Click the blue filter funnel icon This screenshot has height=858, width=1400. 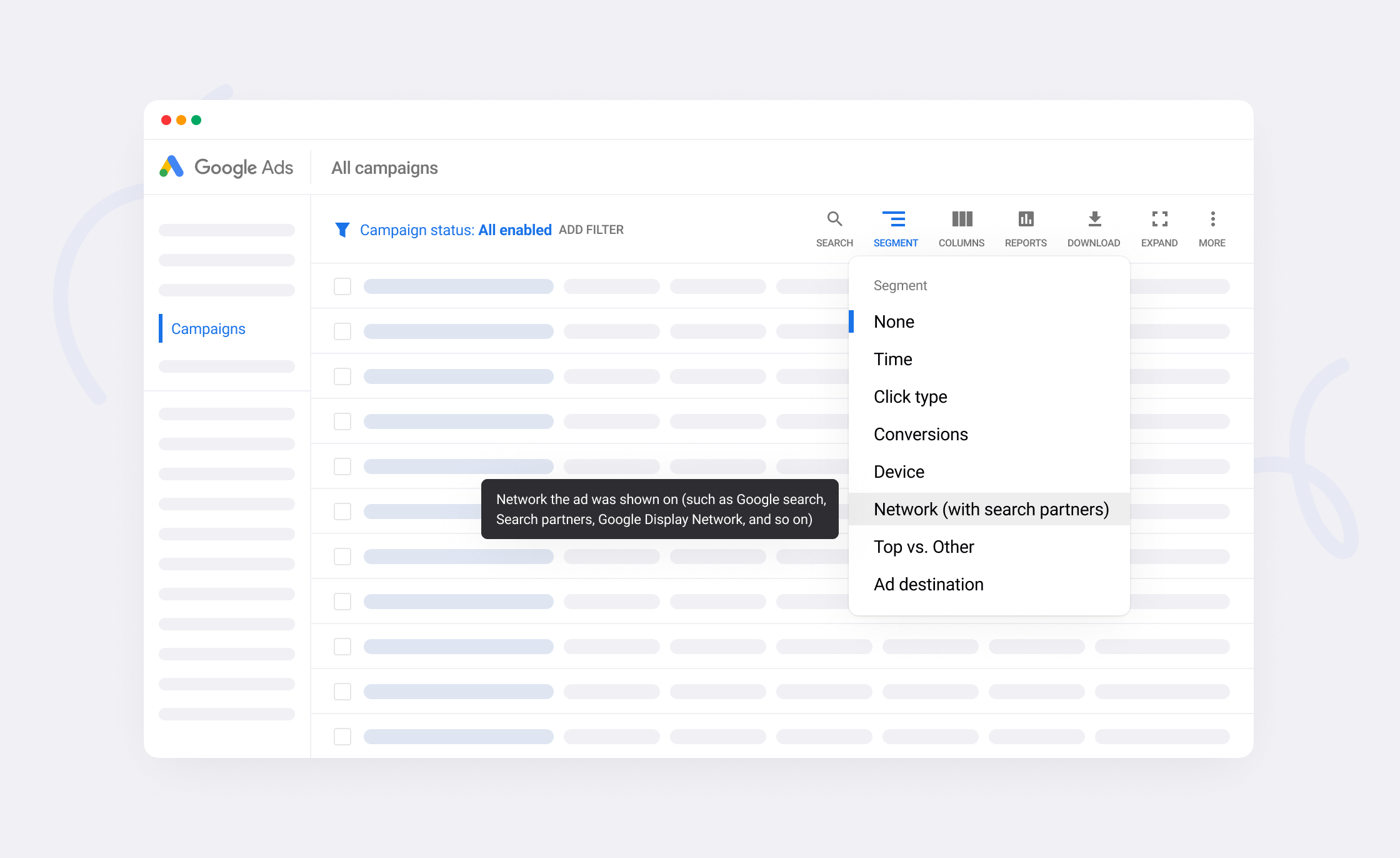coord(342,230)
